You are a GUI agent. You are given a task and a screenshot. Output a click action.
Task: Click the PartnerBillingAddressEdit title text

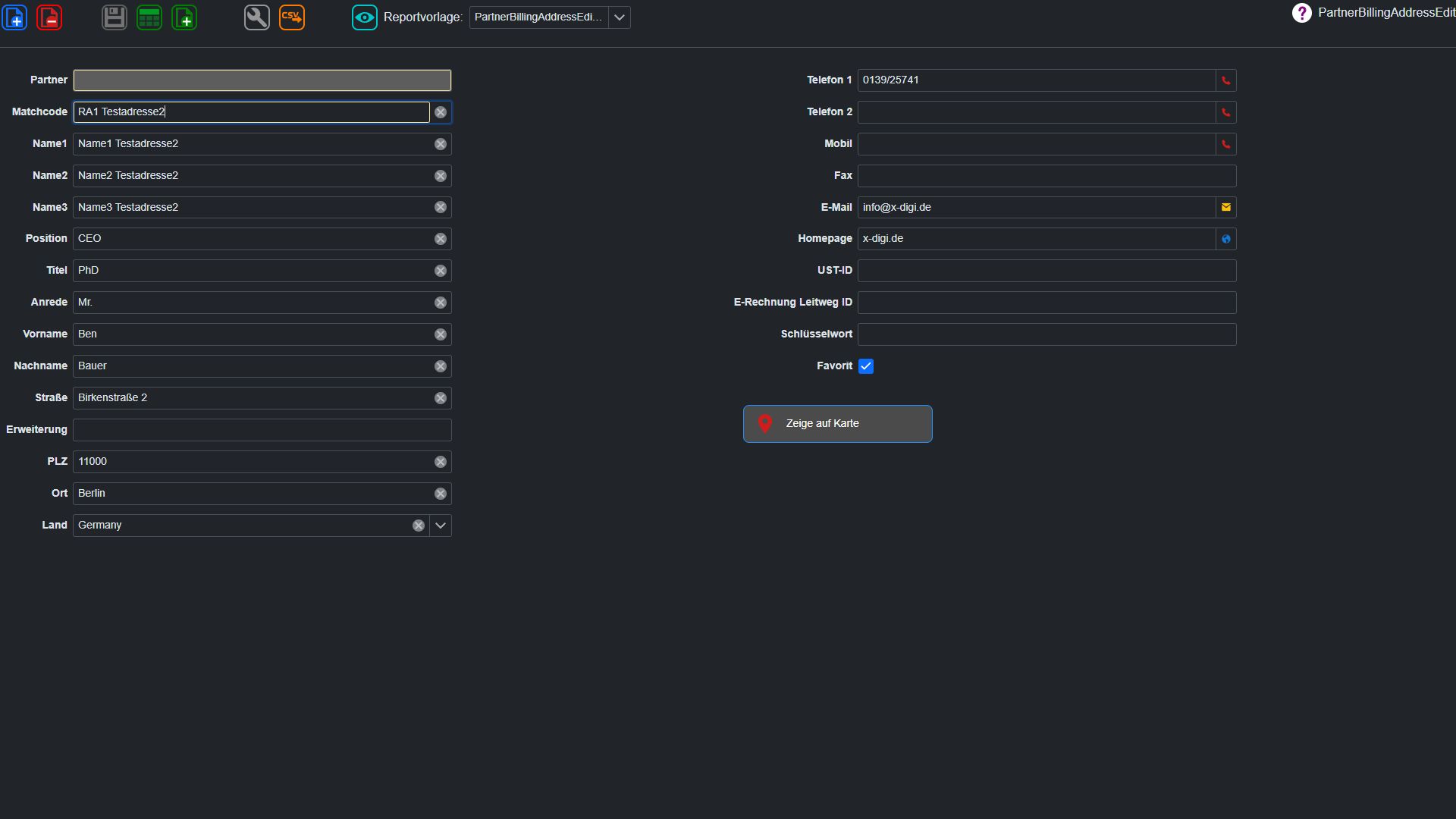tap(1386, 13)
